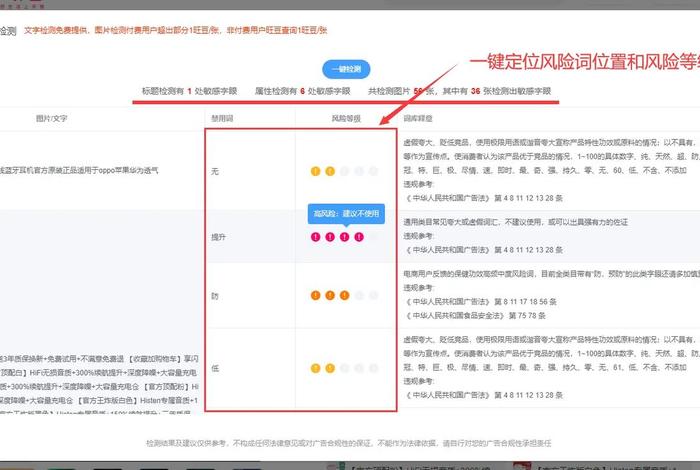This screenshot has height=470, width=700.
Task: Click the 标题检测有 1 处敏感字眼 summary
Action: (189, 91)
